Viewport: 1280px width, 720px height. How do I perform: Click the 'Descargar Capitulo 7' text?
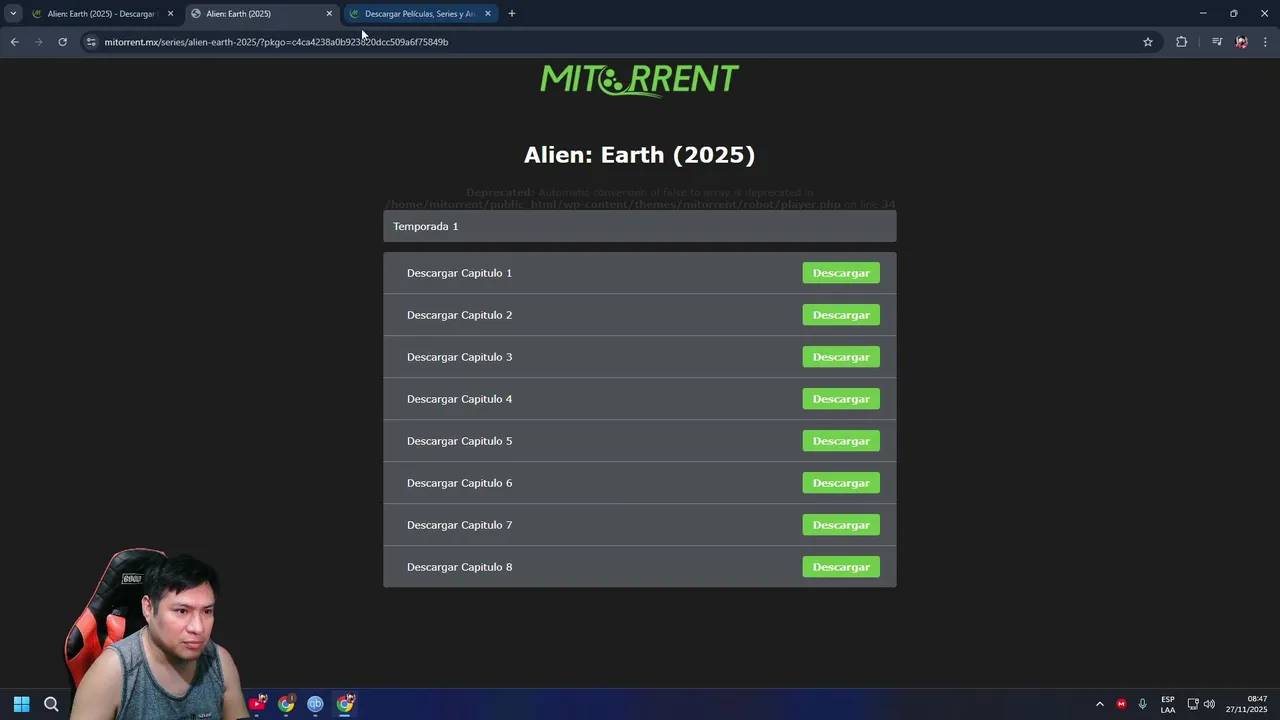(x=459, y=525)
